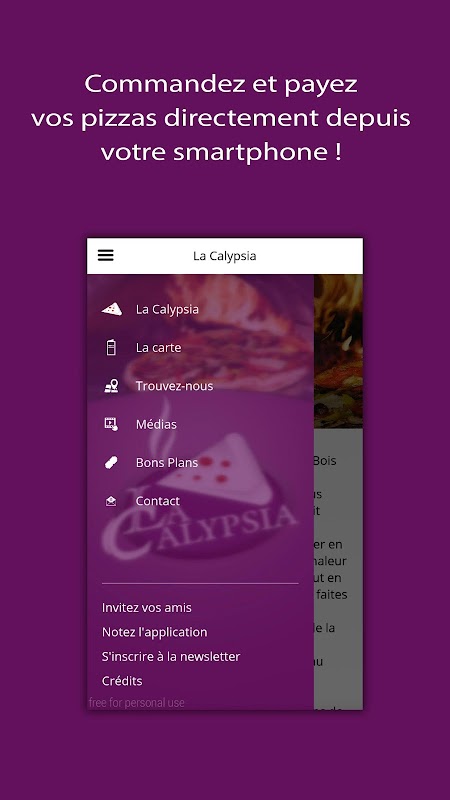Tap the La Calypsia header title
This screenshot has height=800, width=450.
pos(224,256)
